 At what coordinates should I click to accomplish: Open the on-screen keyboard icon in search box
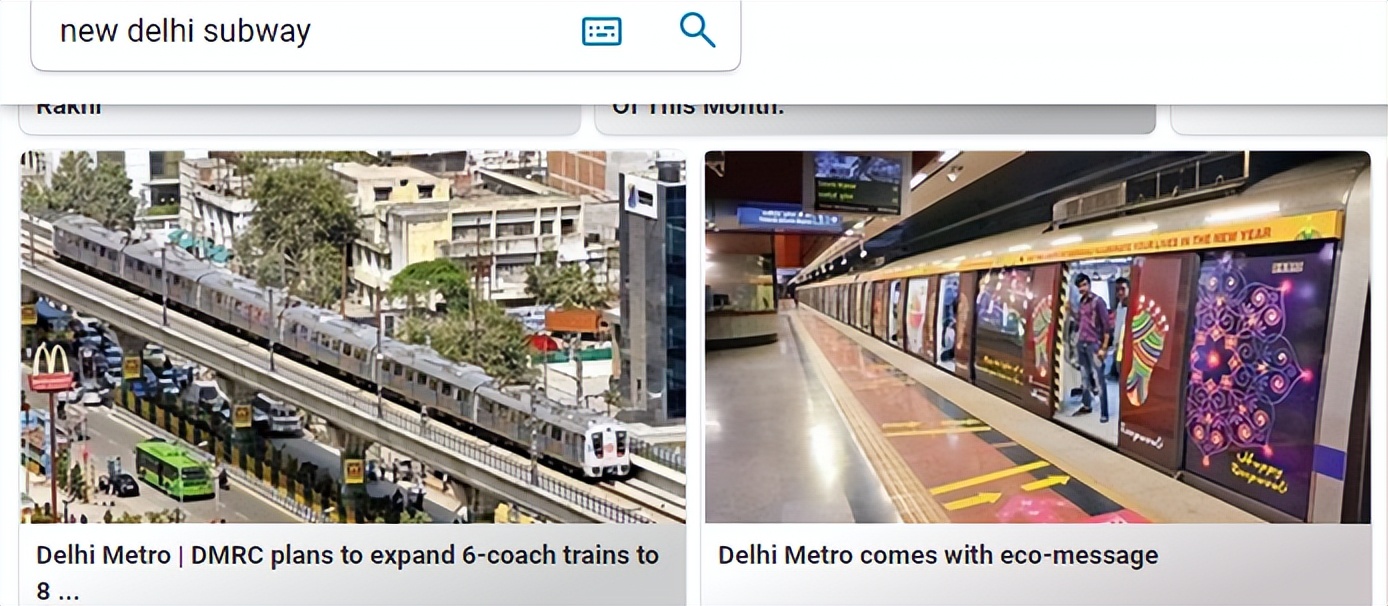[602, 31]
